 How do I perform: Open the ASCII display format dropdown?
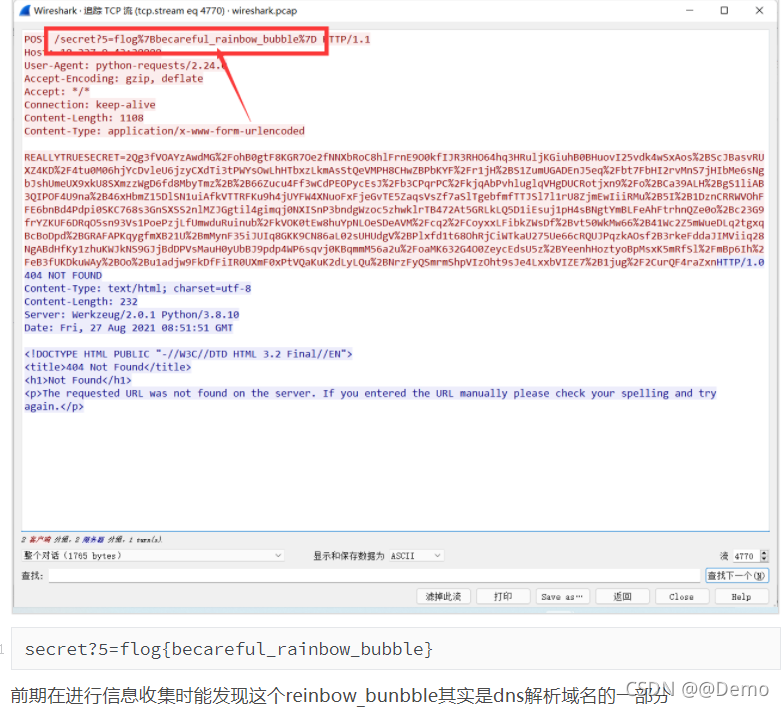pos(416,556)
